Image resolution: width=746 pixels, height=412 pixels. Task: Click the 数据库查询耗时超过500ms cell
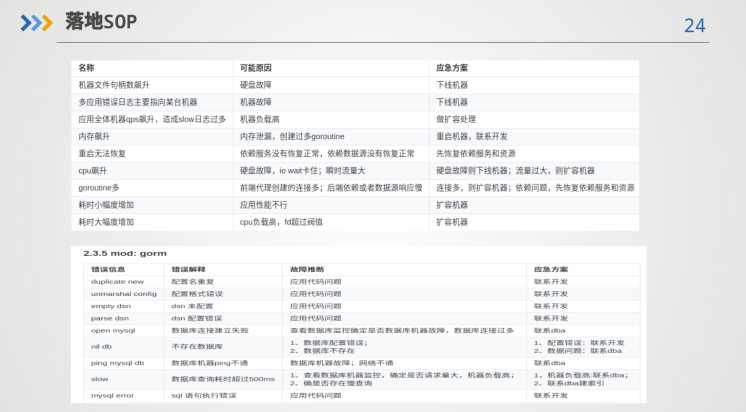tap(222, 379)
